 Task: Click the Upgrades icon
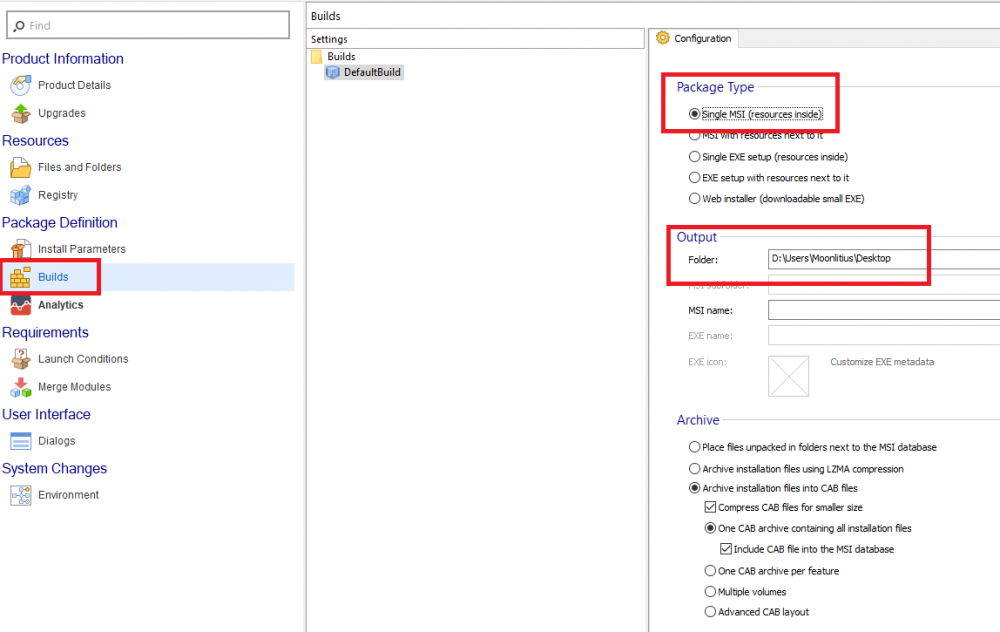(21, 114)
